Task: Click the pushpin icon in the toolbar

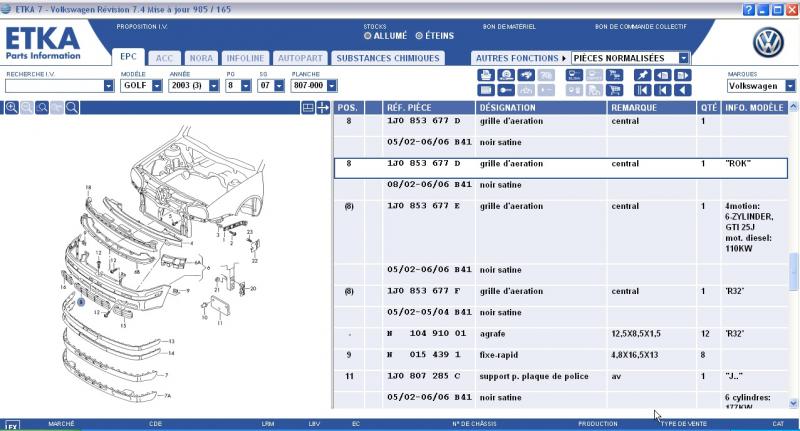Action: click(642, 75)
